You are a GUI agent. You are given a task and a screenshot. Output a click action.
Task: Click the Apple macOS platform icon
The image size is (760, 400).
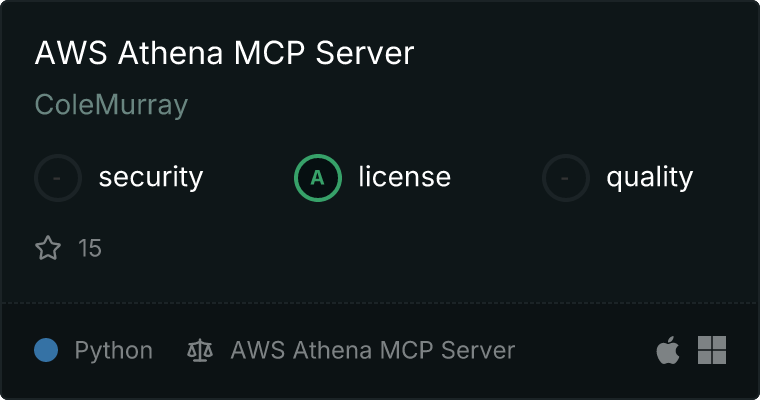click(x=667, y=350)
